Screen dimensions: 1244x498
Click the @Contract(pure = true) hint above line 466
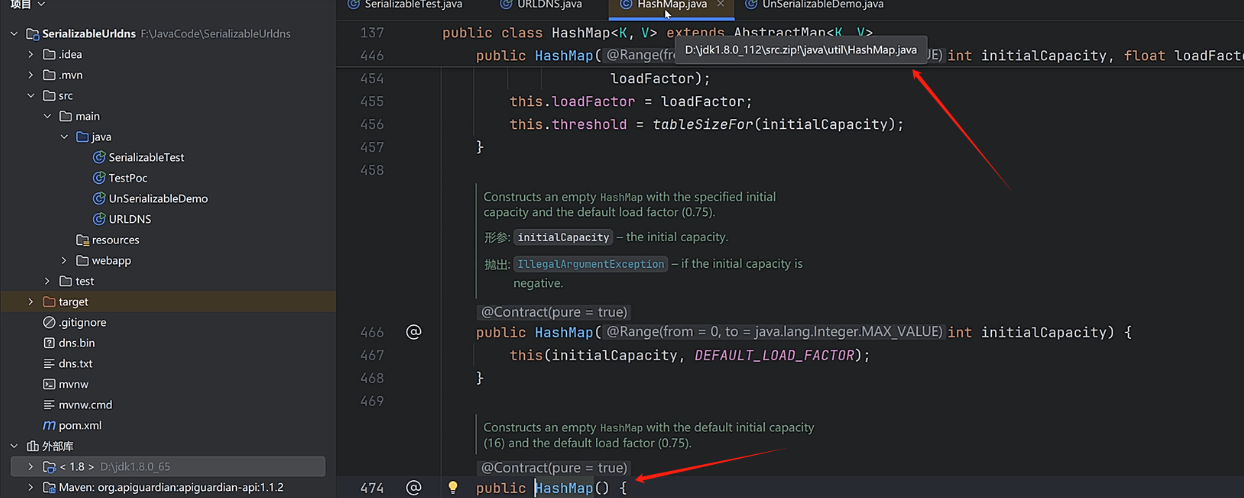click(554, 312)
